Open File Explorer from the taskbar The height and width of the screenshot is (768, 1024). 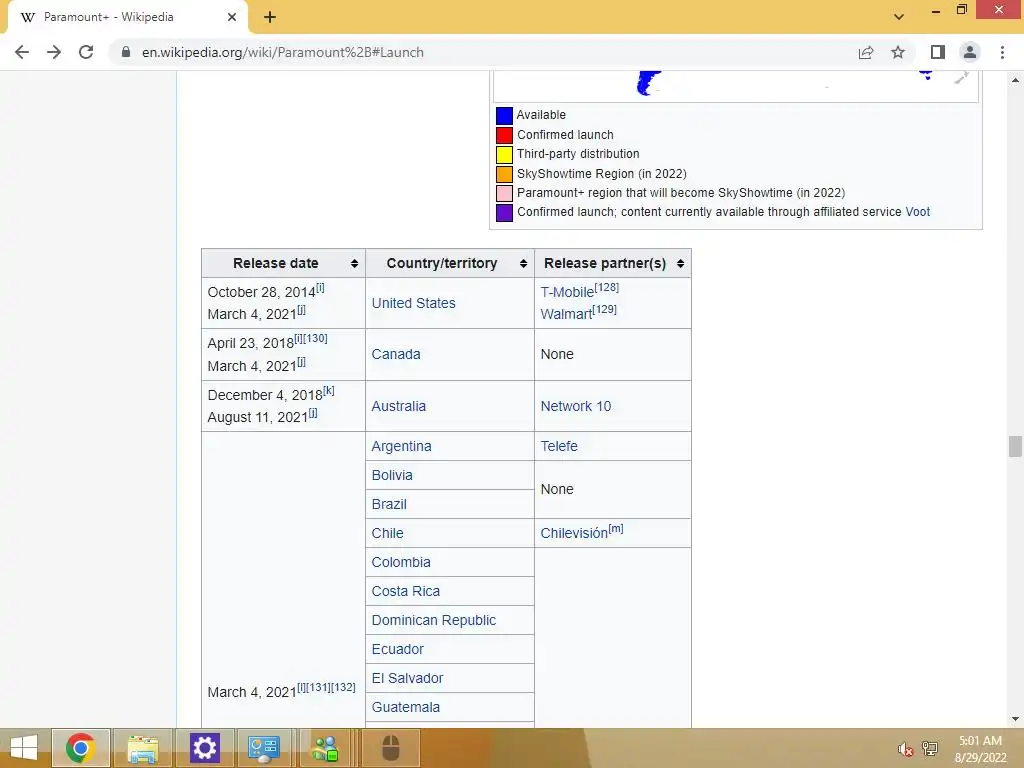point(143,748)
